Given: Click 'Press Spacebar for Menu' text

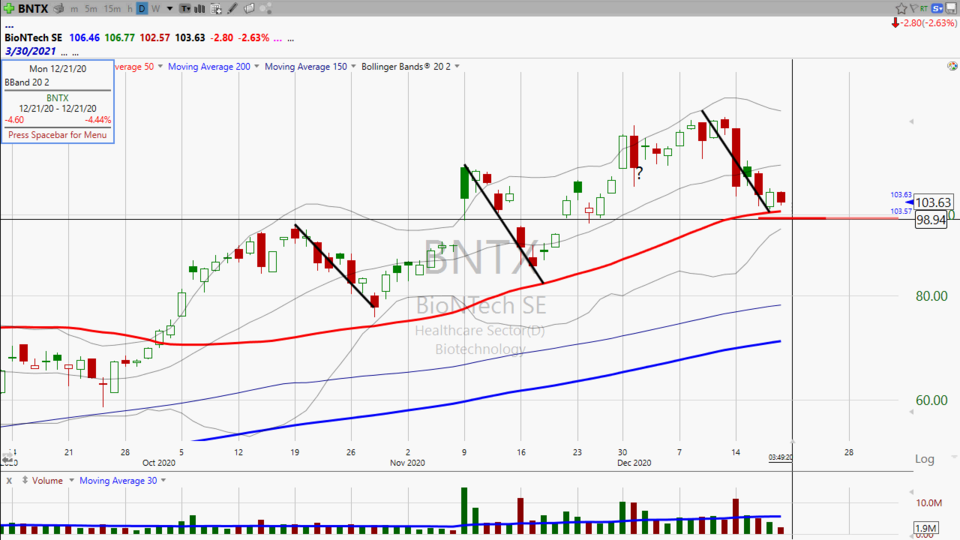Looking at the screenshot, I should pos(58,135).
